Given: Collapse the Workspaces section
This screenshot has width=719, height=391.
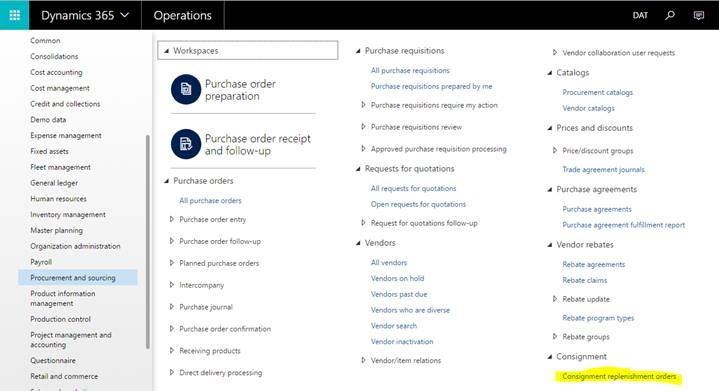Looking at the screenshot, I should pyautogui.click(x=166, y=51).
